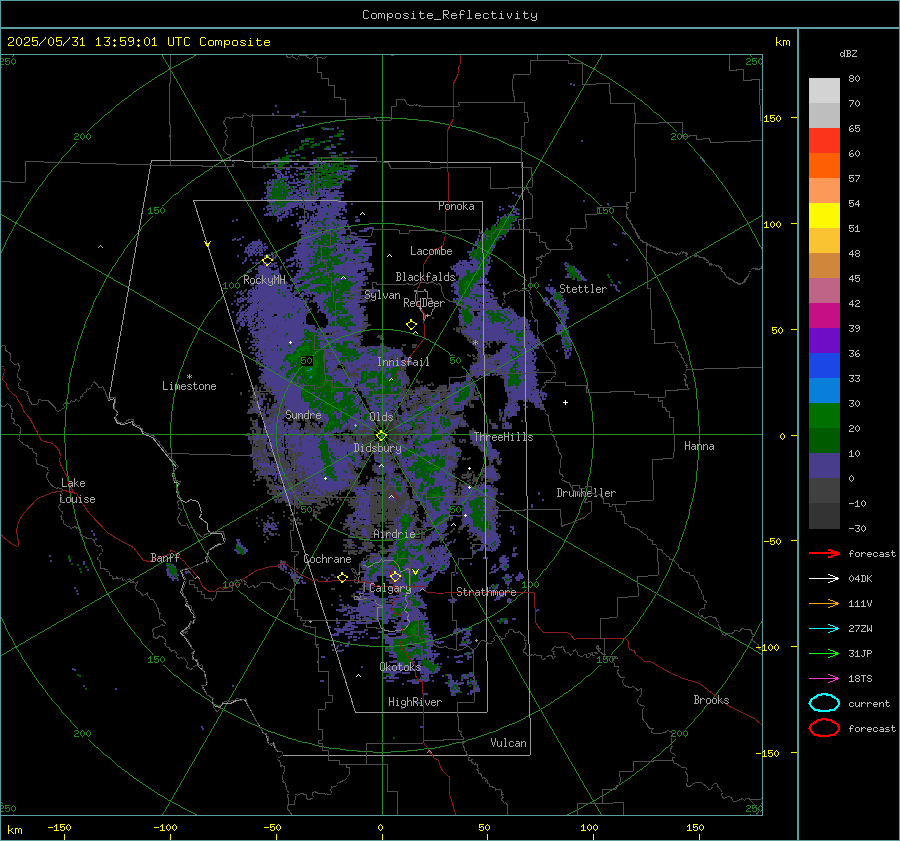The image size is (900, 841).
Task: Click the Cochrane label
Action: pos(327,559)
